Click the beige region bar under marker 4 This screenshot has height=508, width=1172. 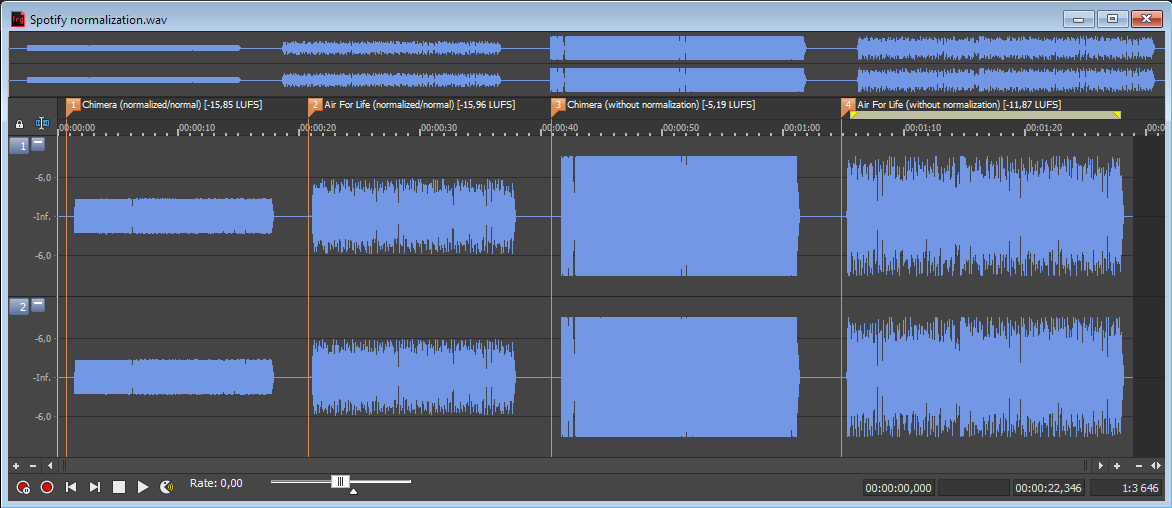pos(985,115)
